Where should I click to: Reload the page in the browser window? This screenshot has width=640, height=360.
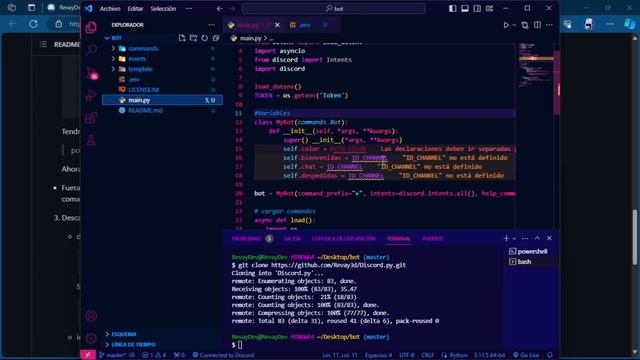[33, 24]
